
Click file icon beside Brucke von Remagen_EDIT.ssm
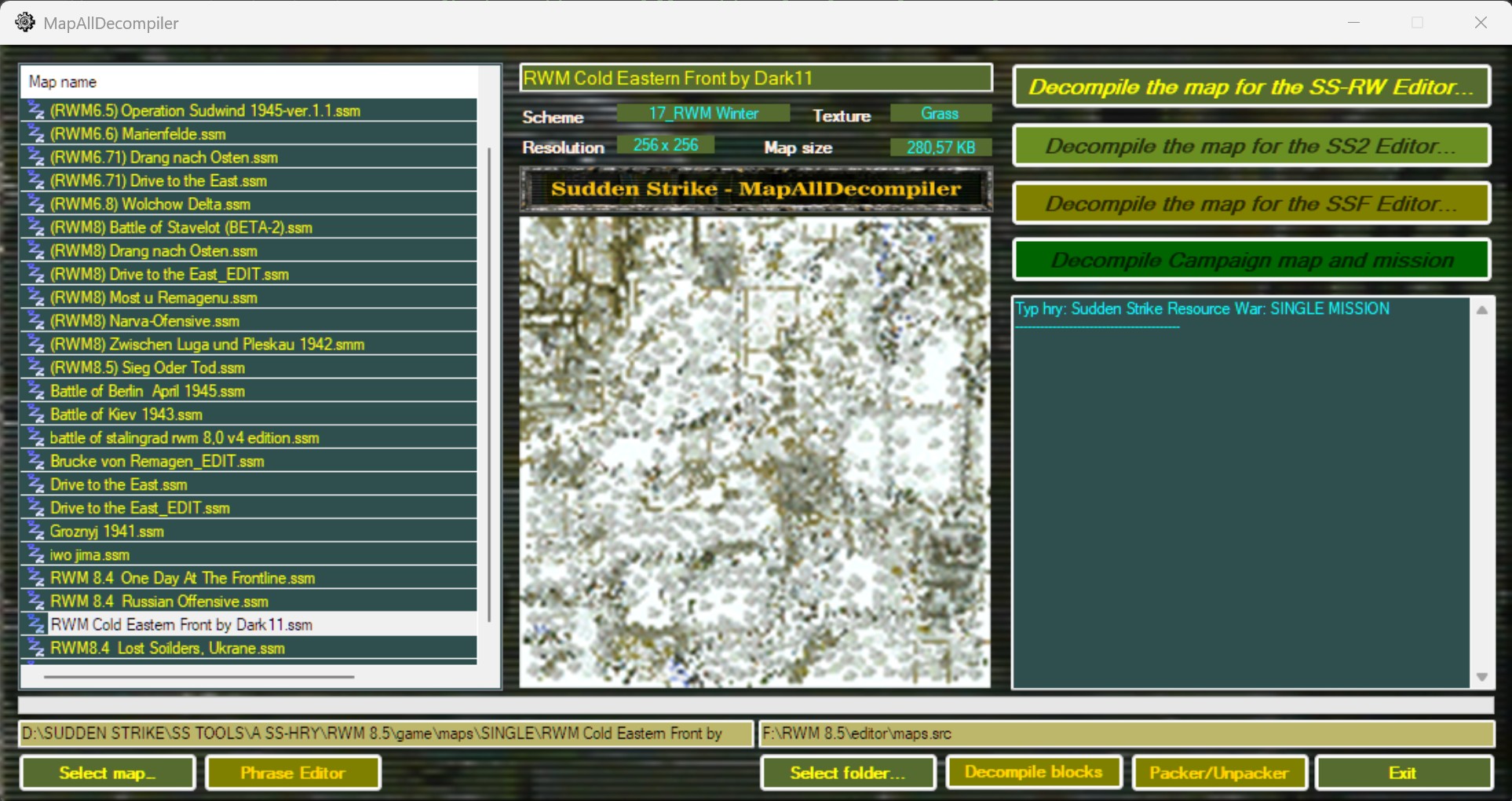point(36,461)
